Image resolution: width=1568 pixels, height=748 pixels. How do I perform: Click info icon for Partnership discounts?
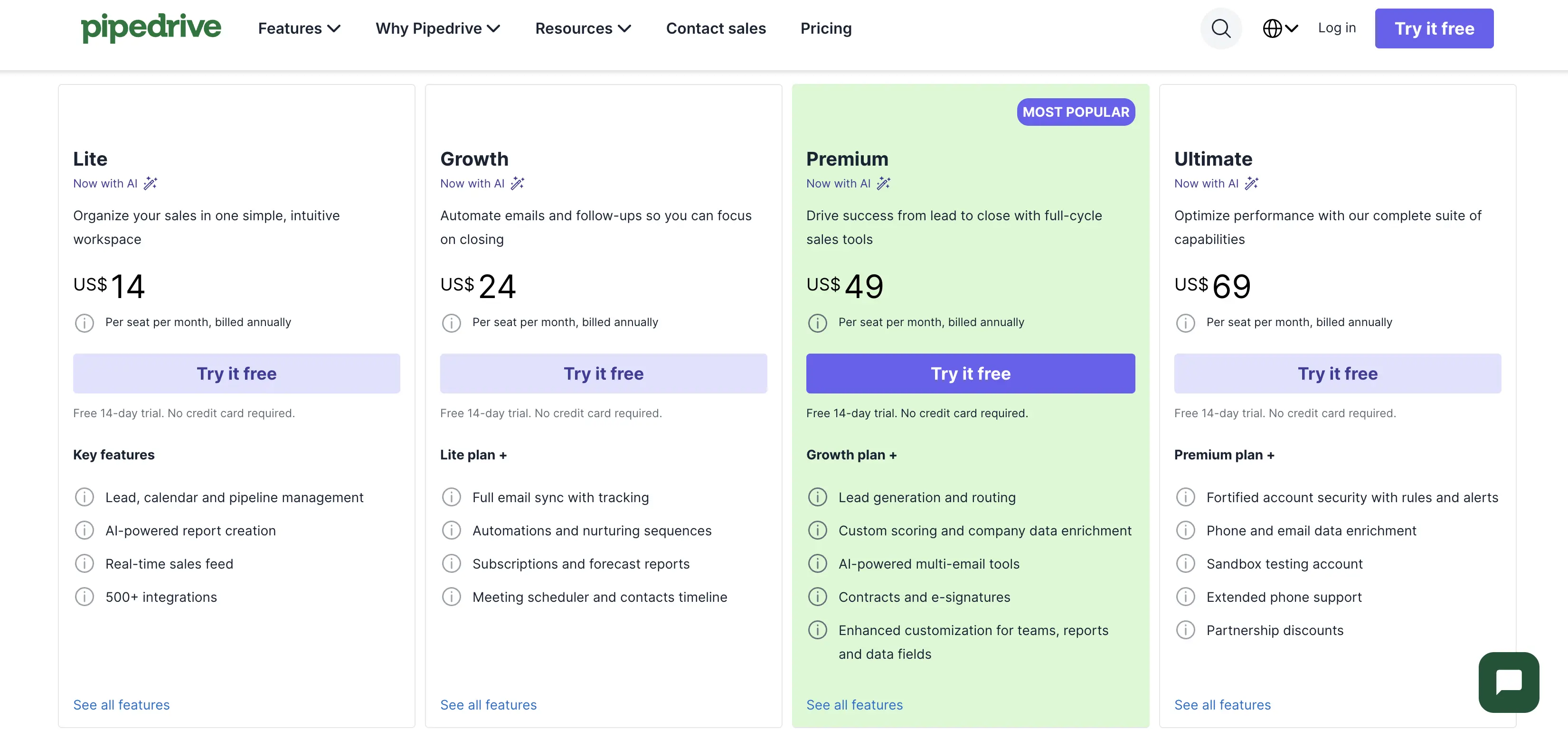click(1185, 630)
